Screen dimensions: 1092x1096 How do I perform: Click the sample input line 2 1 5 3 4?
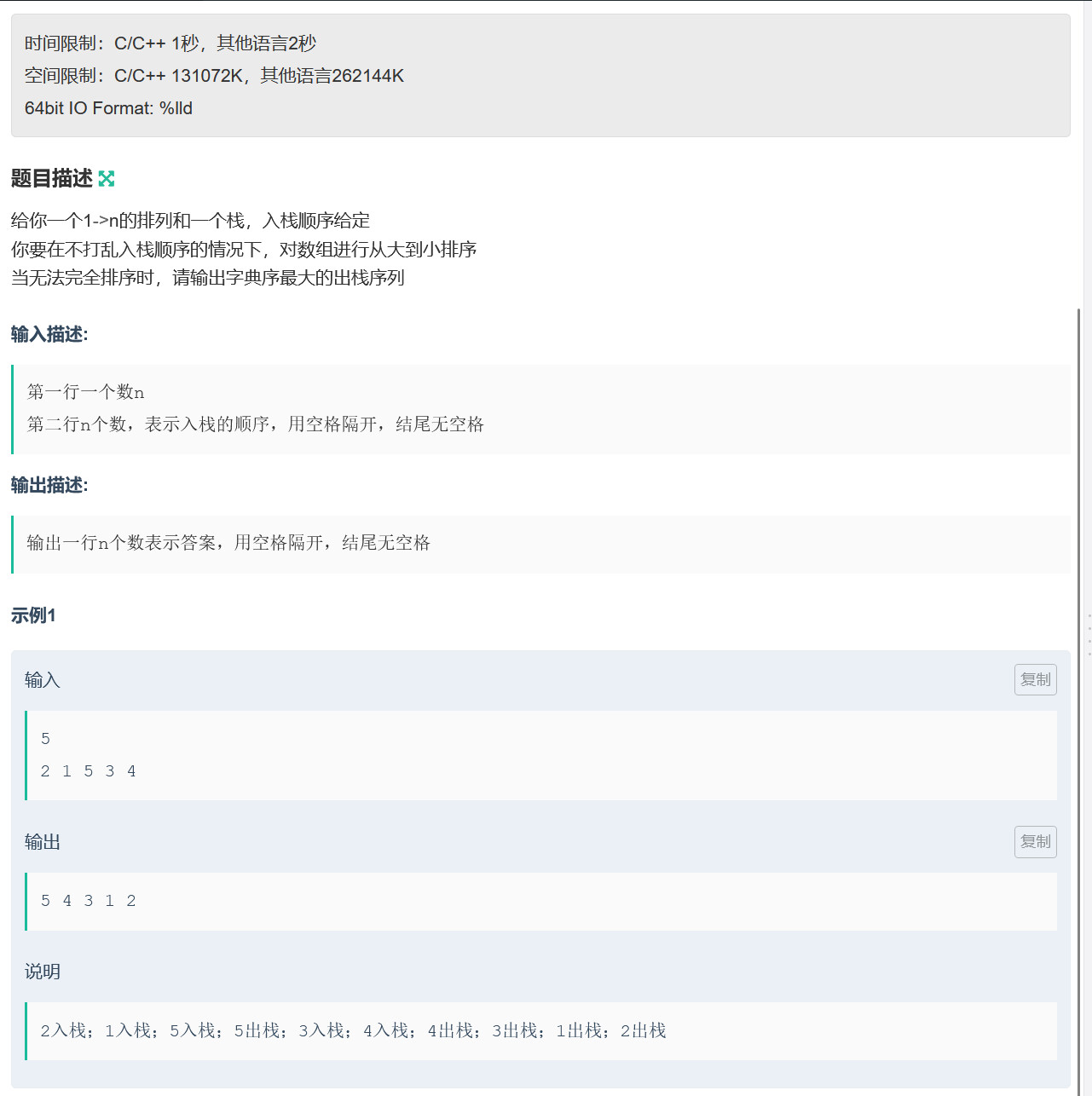tap(89, 771)
